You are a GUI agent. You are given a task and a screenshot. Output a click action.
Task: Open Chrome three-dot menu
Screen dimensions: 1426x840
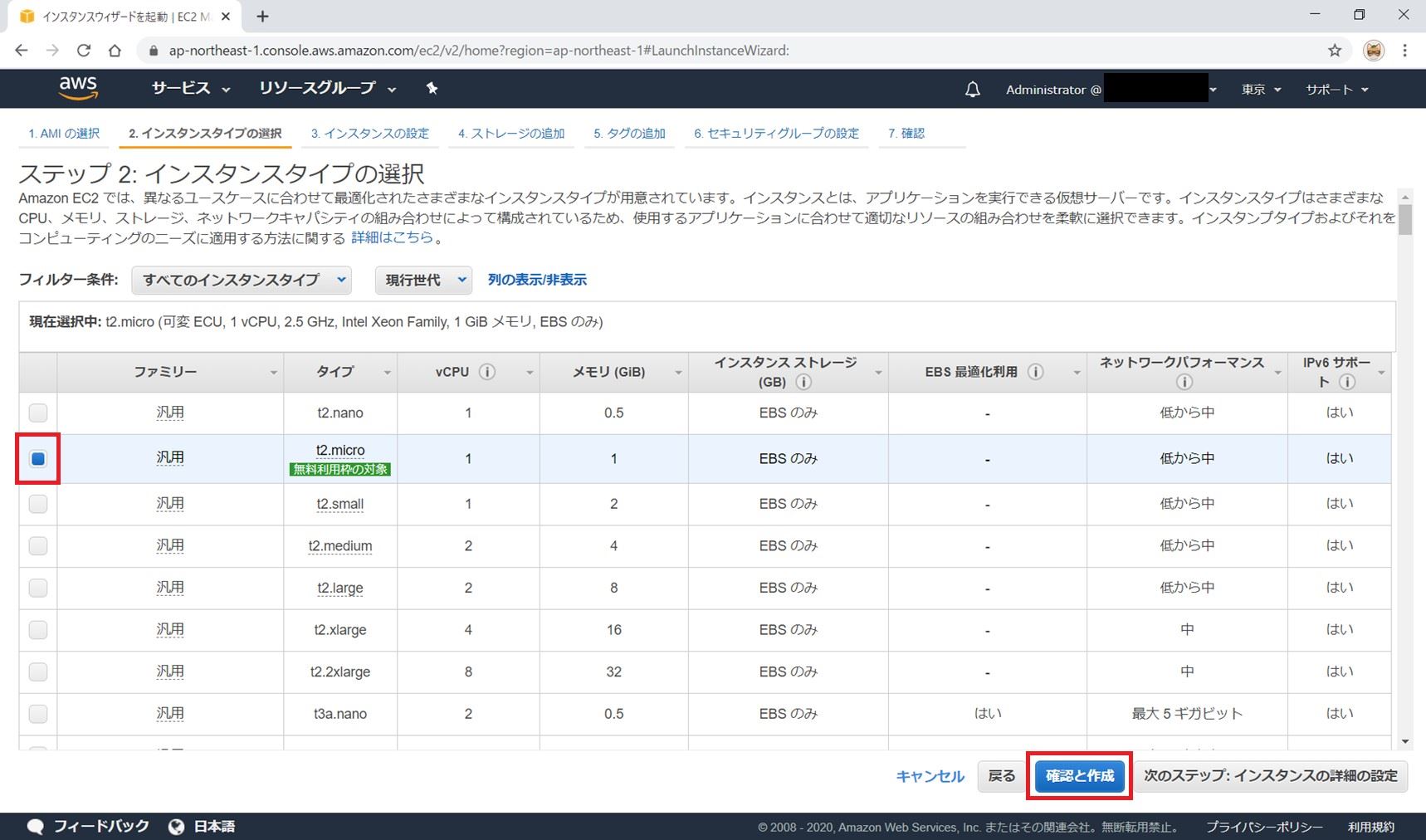[x=1404, y=51]
